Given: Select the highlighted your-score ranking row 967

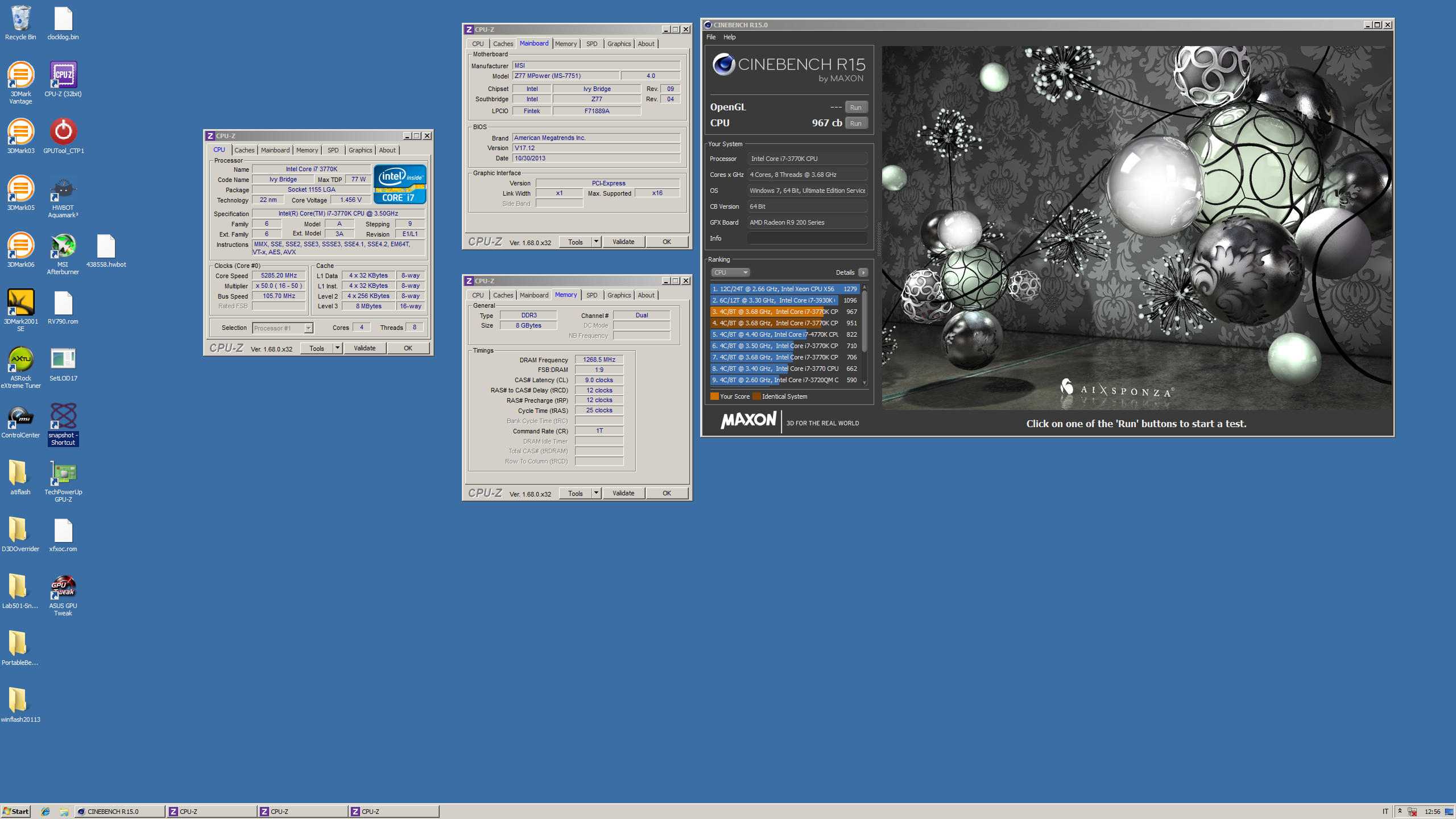Looking at the screenshot, I should pos(785,312).
